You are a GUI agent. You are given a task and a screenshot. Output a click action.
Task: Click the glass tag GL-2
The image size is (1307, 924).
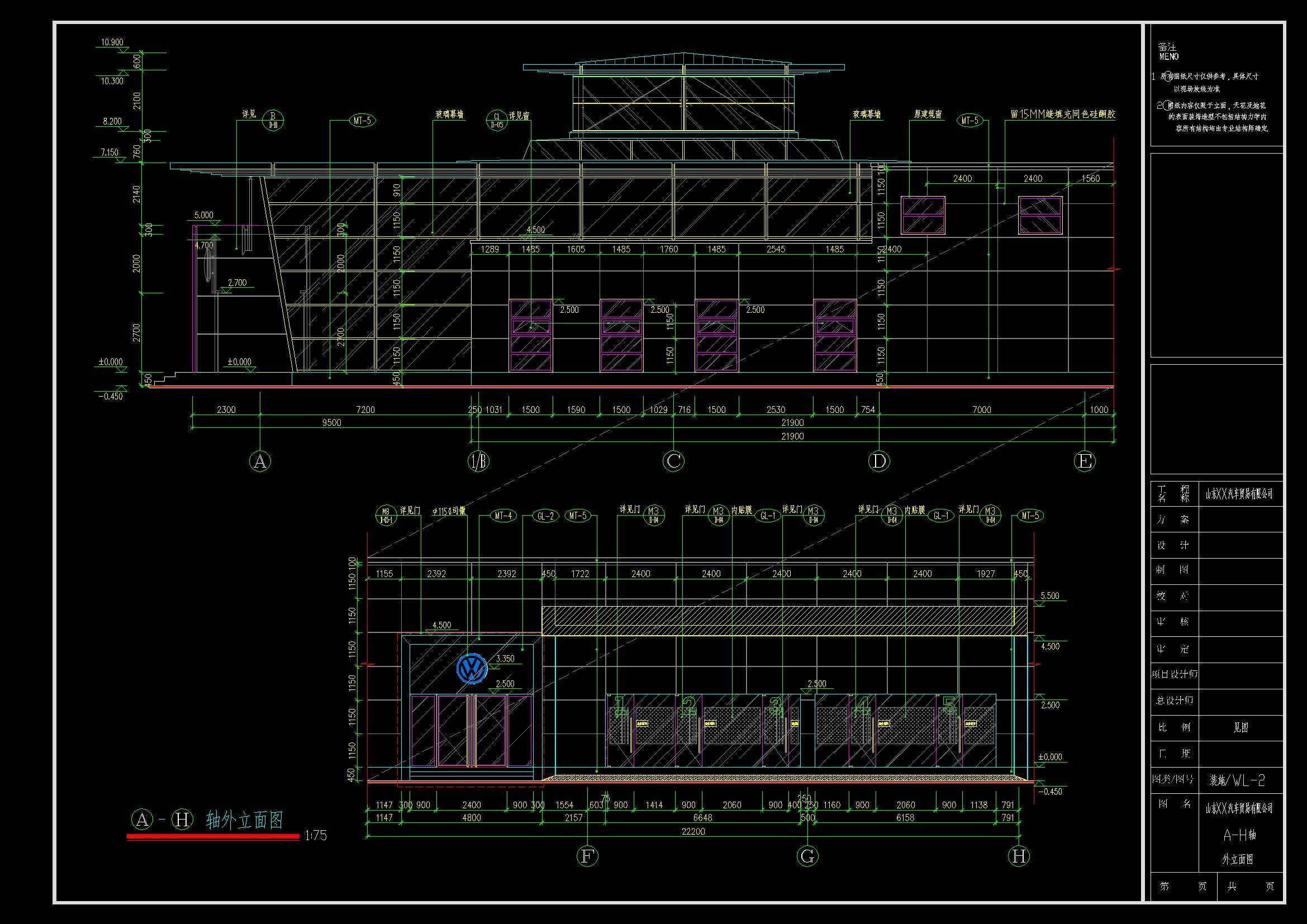click(545, 516)
